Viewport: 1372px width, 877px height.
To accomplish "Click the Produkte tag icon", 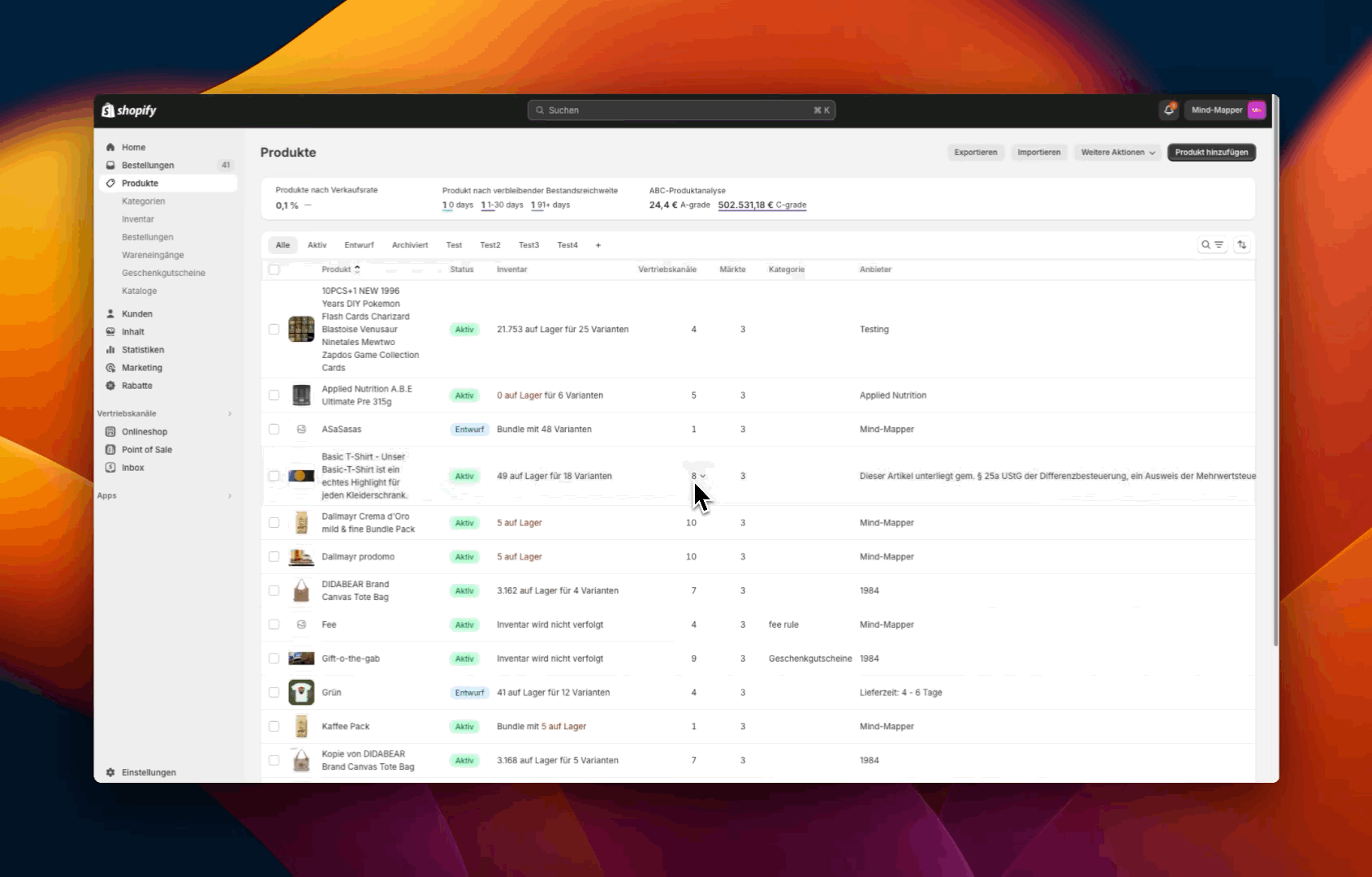I will pos(110,183).
